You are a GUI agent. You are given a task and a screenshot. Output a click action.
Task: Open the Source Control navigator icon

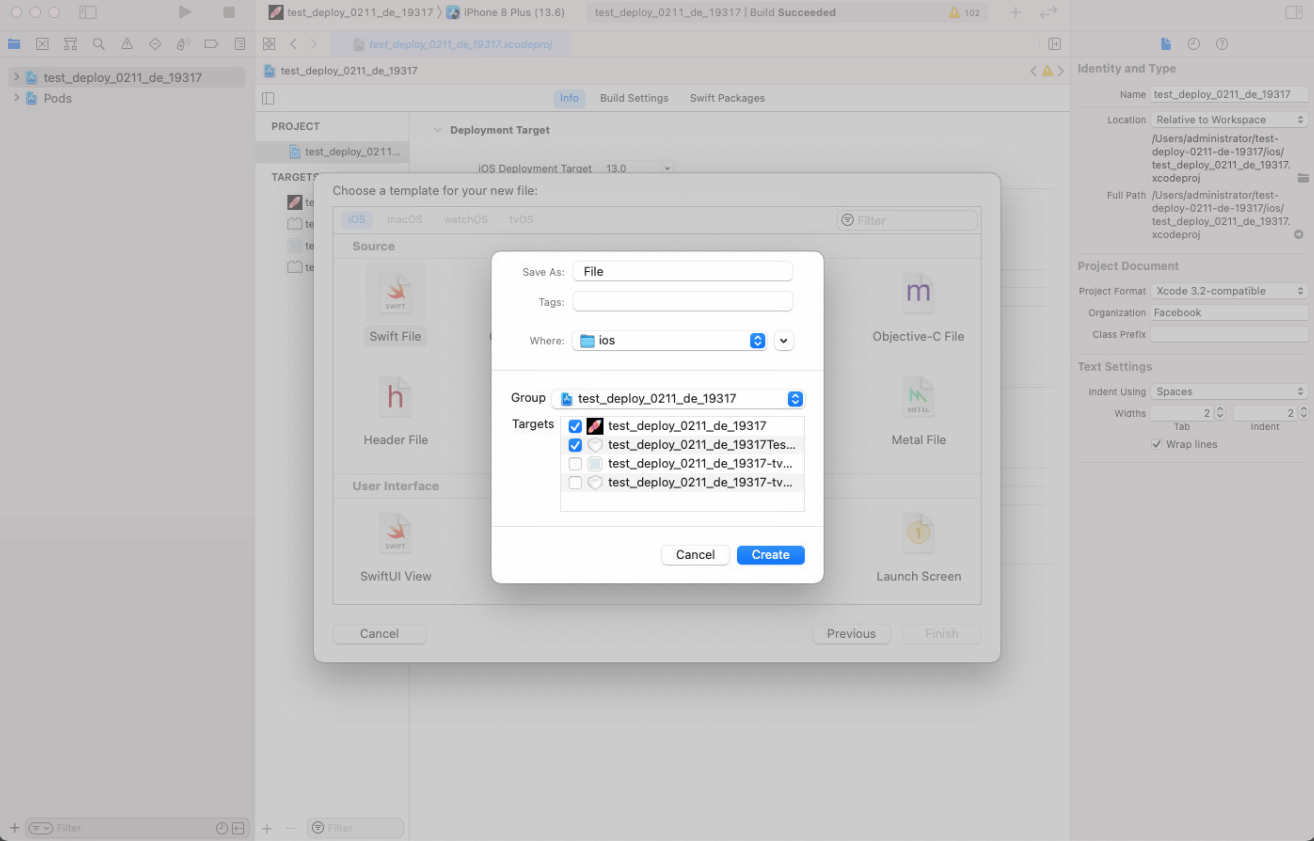tap(42, 44)
